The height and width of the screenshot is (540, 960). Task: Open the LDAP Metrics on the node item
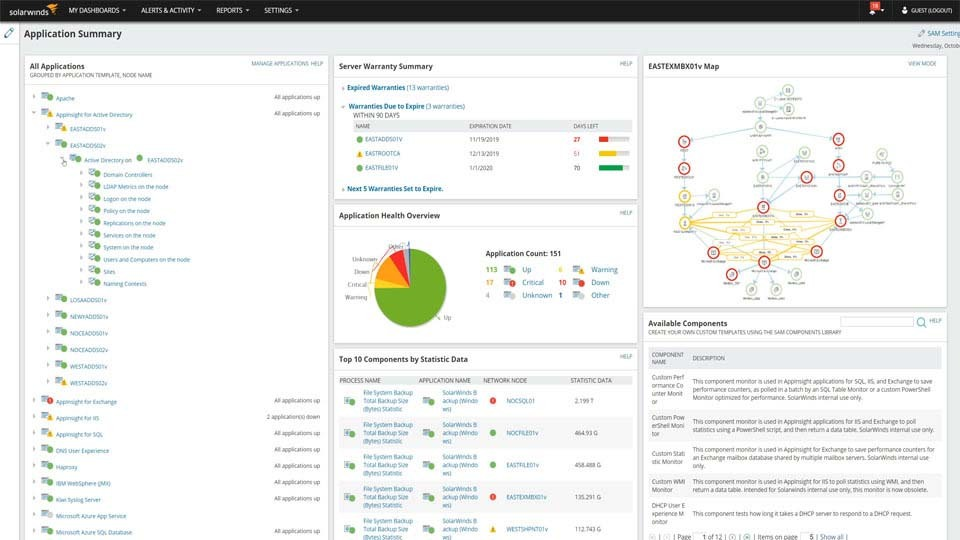135,187
